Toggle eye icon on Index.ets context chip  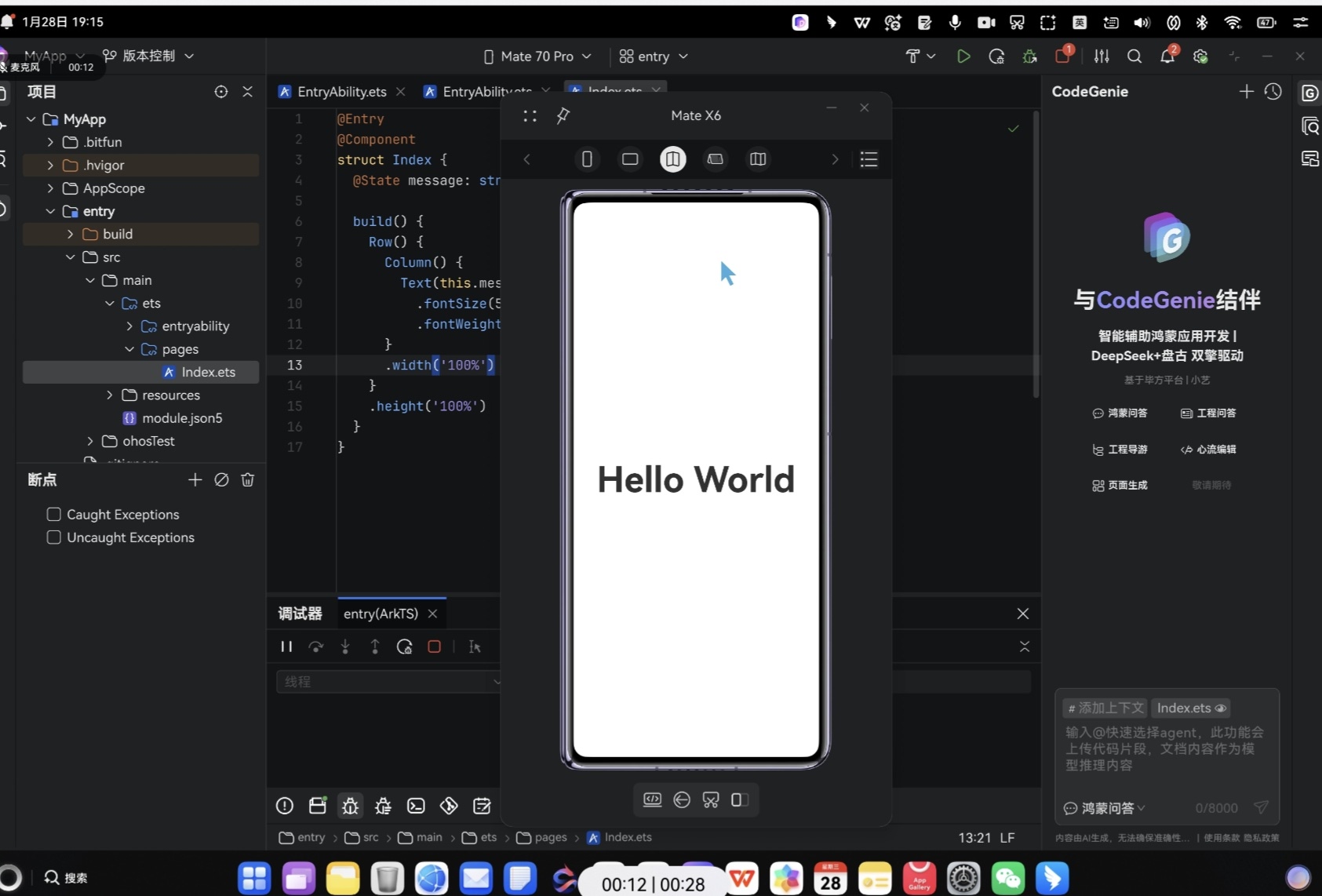(1220, 708)
